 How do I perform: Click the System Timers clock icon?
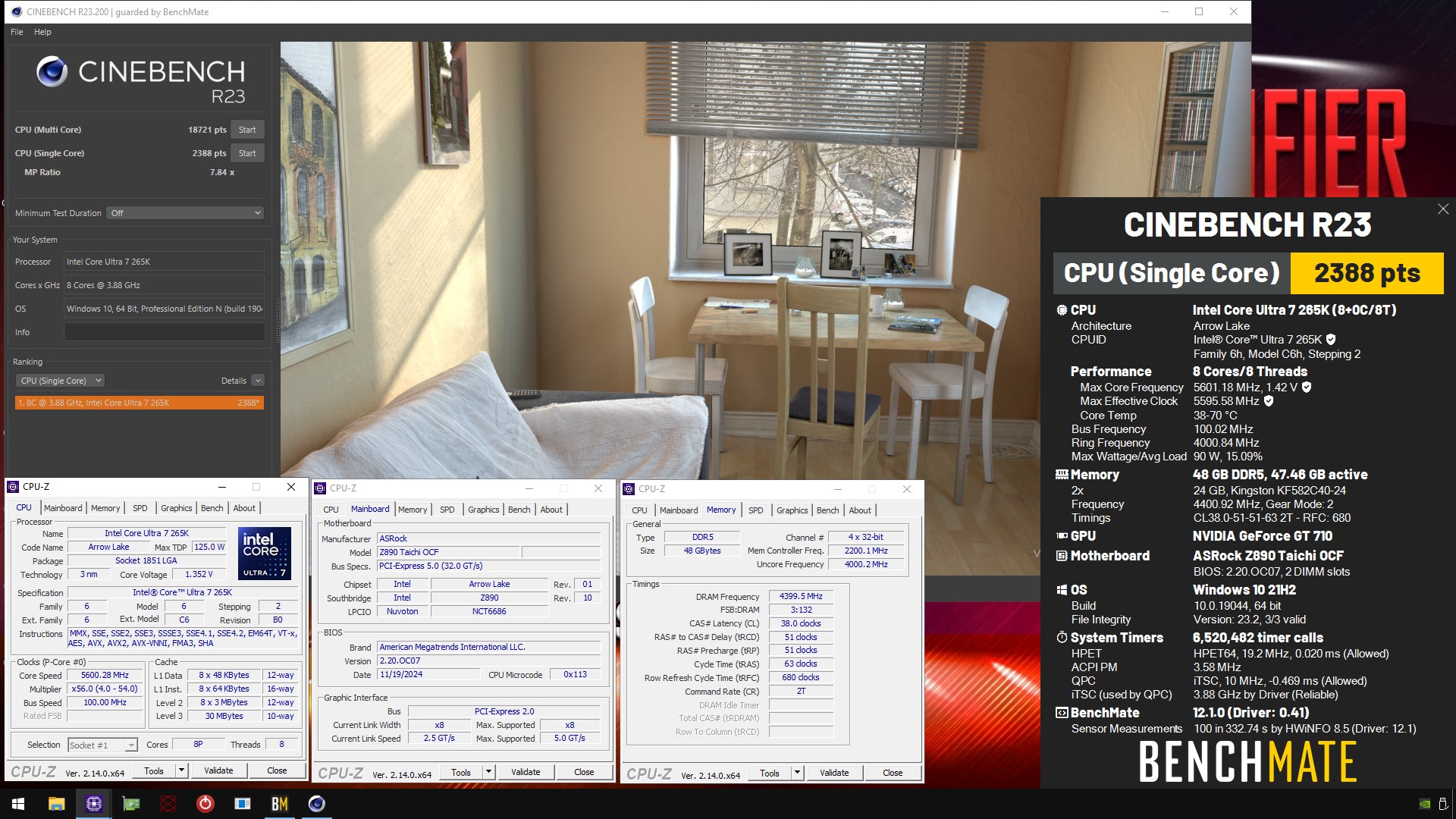click(1062, 638)
